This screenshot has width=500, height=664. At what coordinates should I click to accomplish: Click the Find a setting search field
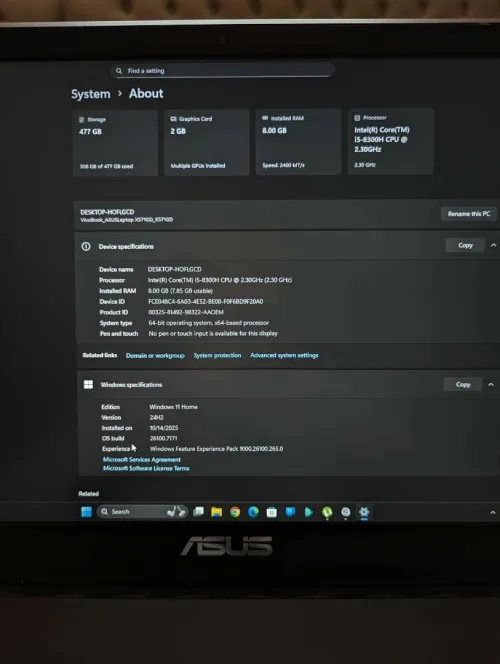(x=223, y=70)
